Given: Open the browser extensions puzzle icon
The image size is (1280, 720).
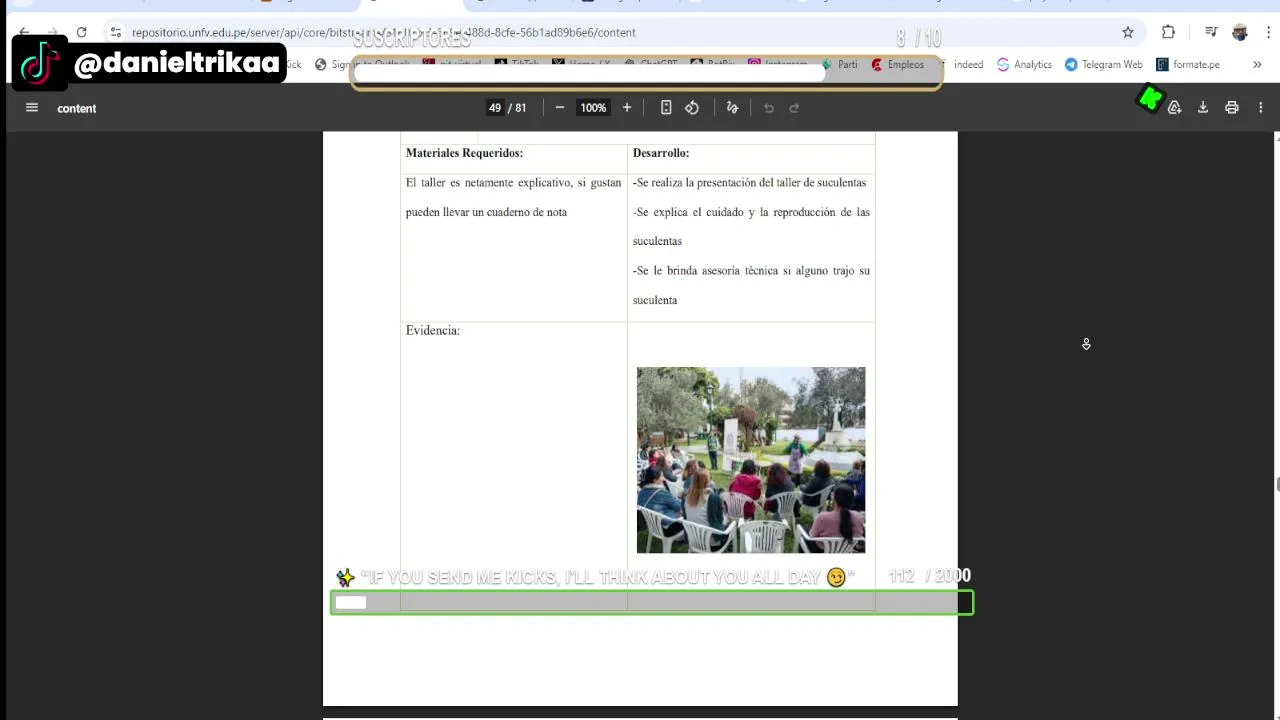Looking at the screenshot, I should (x=1168, y=32).
